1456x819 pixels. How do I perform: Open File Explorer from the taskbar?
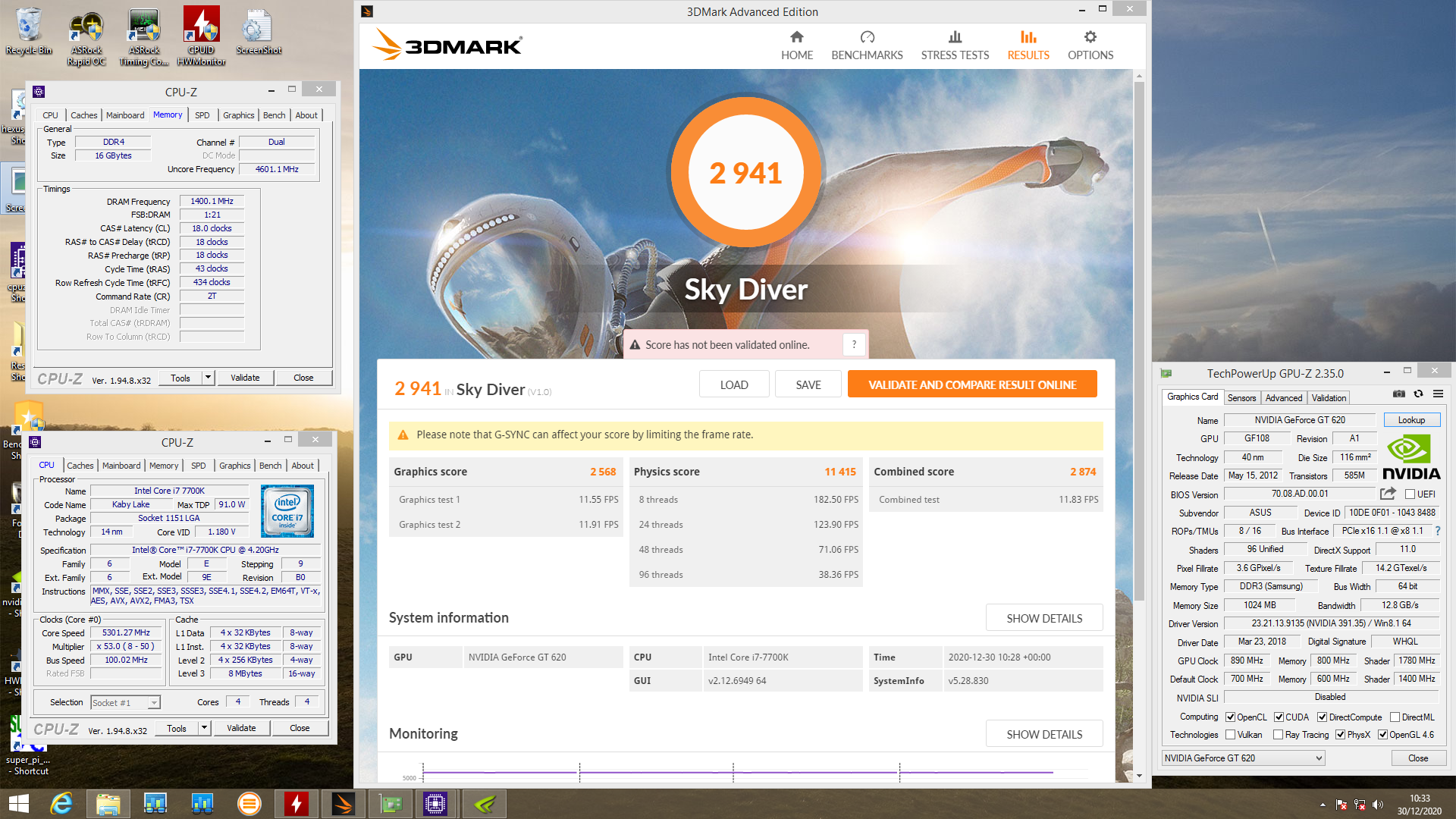coord(108,804)
